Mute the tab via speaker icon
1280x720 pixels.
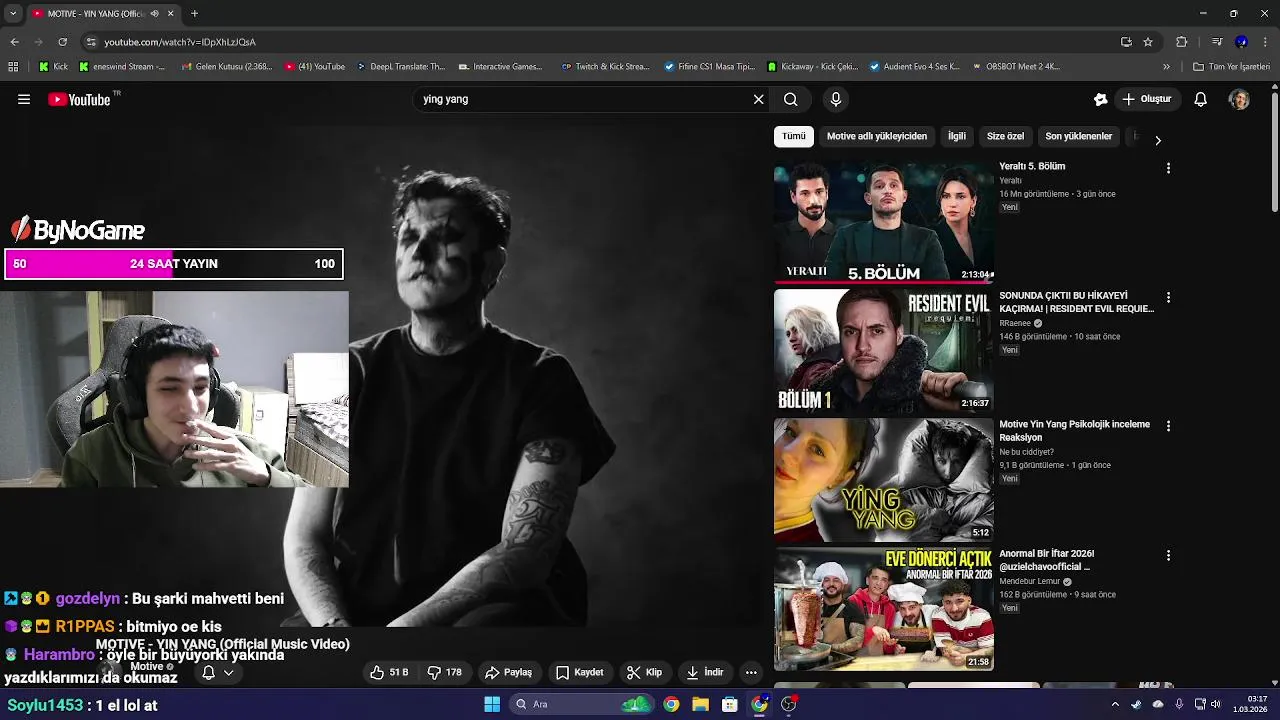153,13
